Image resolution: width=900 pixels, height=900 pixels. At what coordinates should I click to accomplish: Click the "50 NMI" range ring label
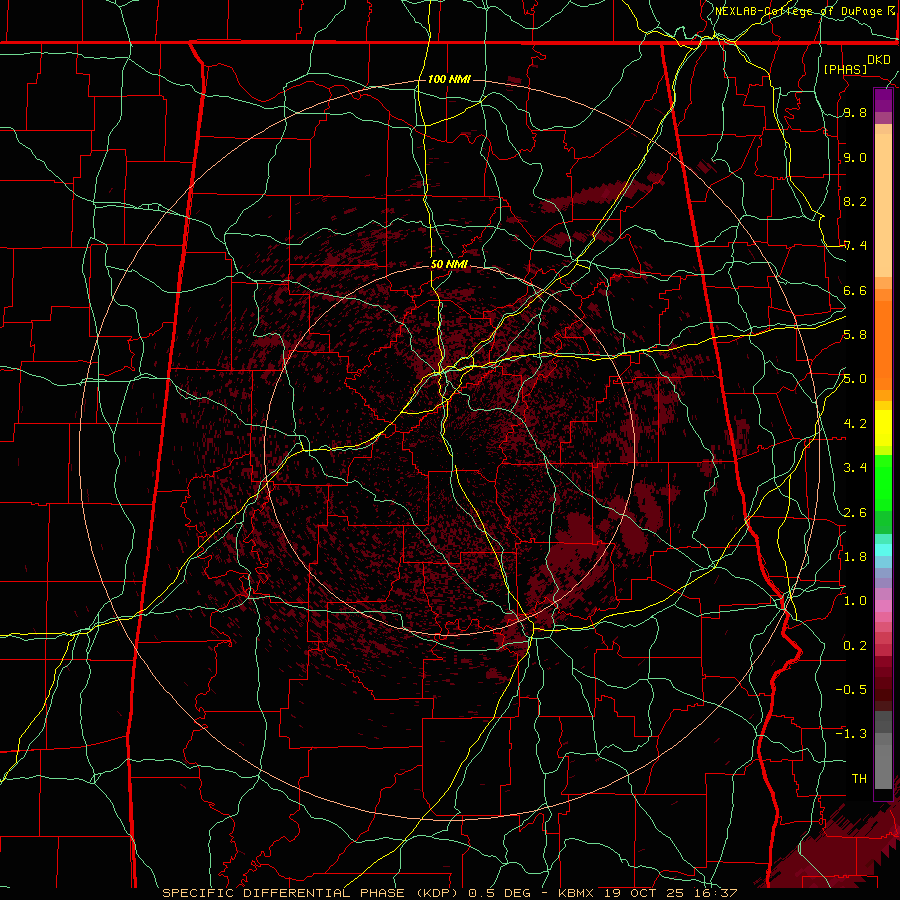(x=449, y=264)
